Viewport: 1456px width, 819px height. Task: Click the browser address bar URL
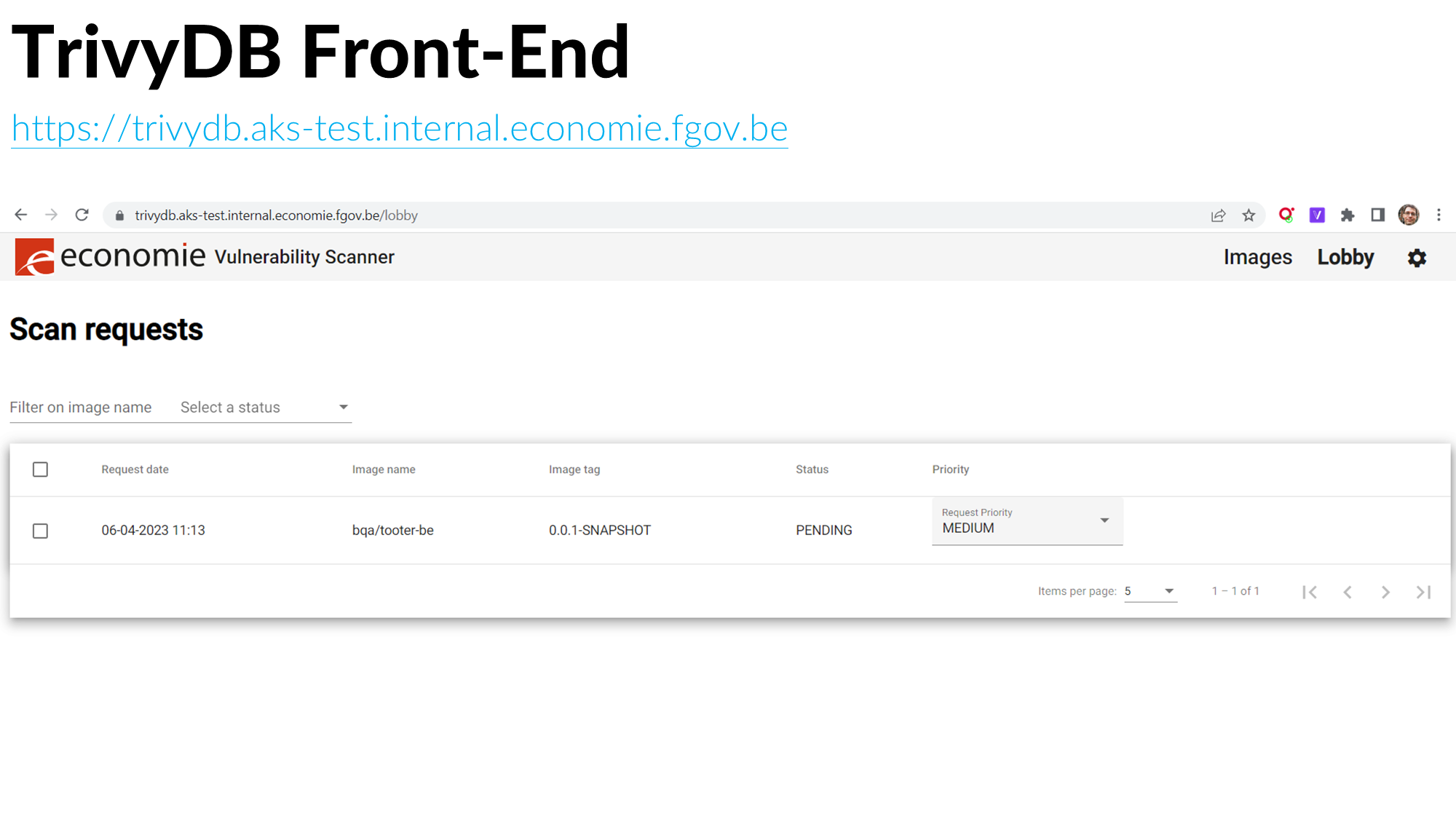(x=276, y=215)
